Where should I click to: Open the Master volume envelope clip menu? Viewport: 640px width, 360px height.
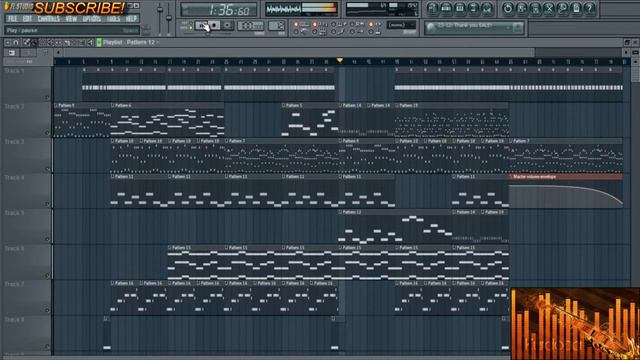tap(511, 177)
